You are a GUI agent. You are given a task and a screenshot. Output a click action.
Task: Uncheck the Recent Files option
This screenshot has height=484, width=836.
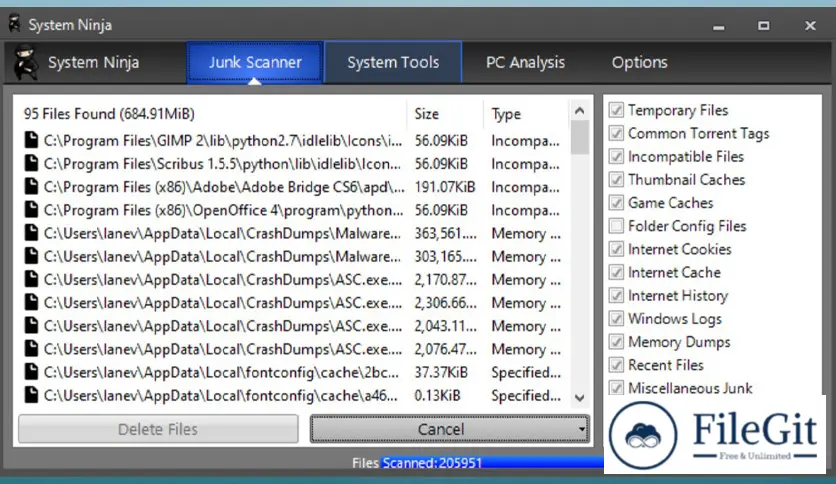click(616, 365)
